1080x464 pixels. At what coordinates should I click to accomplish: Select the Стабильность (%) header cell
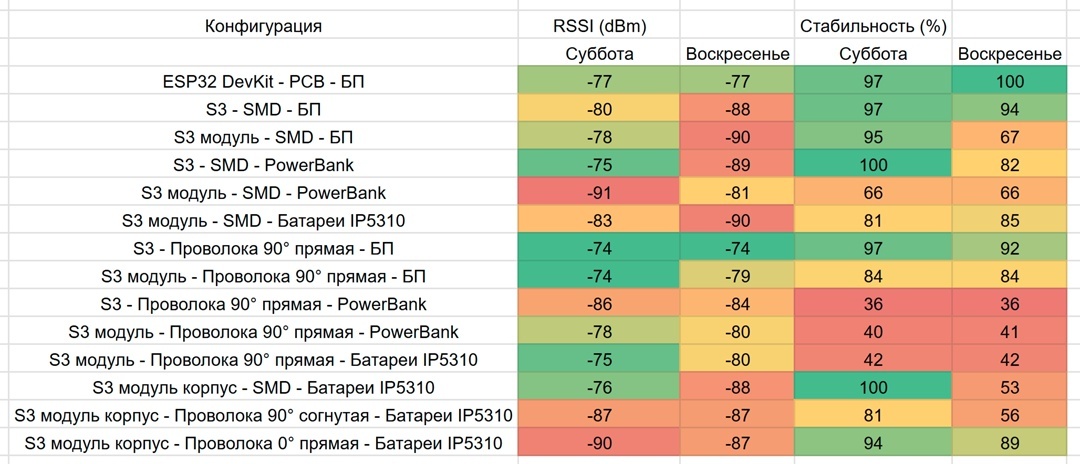[873, 26]
